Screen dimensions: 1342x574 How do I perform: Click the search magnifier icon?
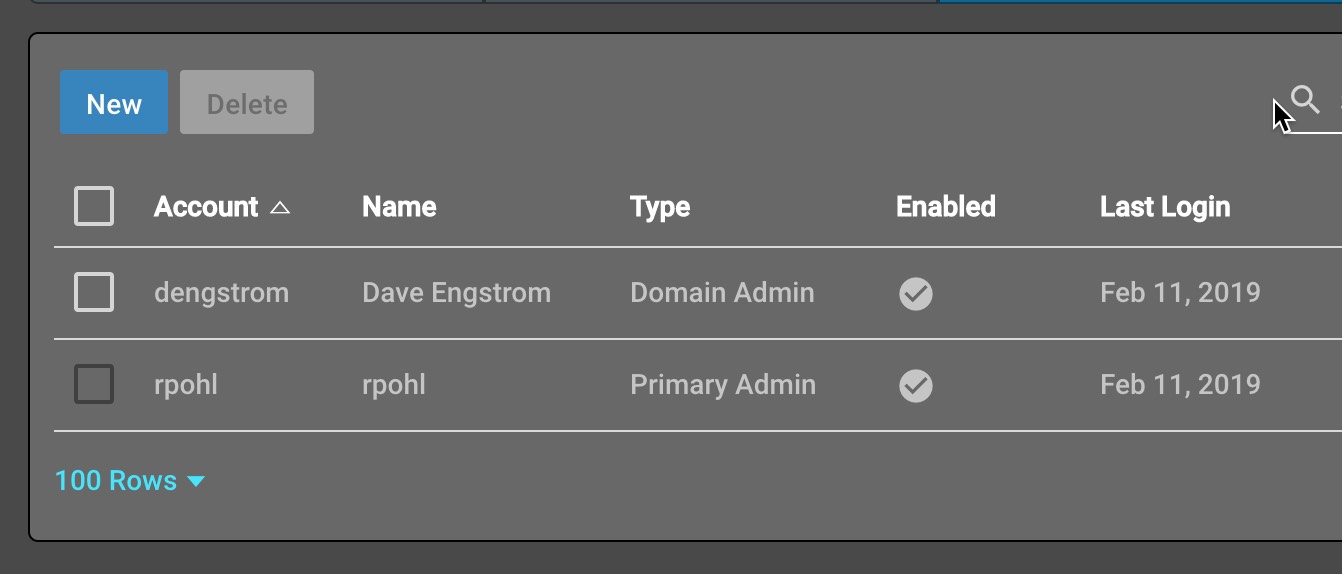tap(1305, 99)
